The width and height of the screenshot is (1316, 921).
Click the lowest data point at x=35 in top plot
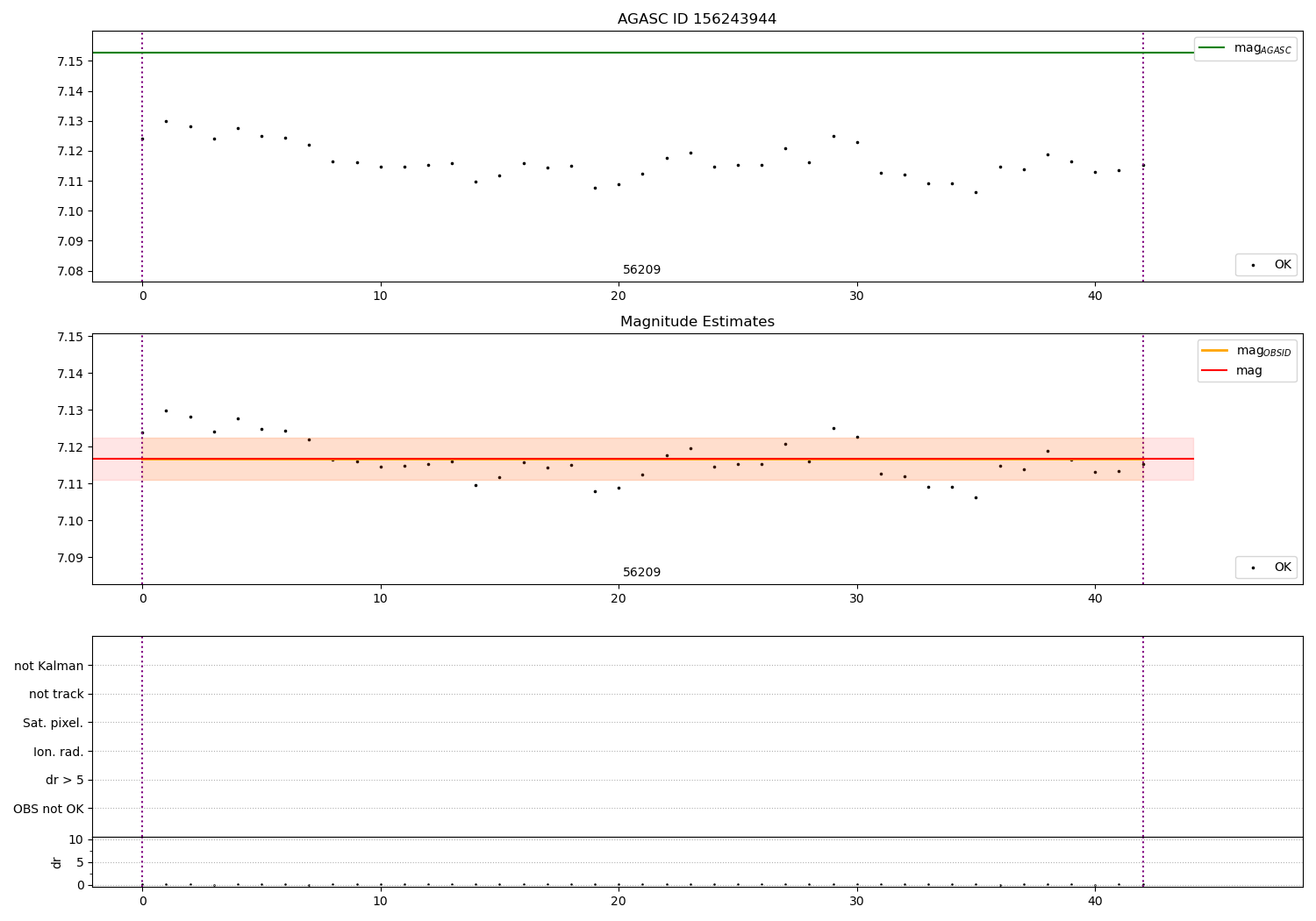(976, 192)
